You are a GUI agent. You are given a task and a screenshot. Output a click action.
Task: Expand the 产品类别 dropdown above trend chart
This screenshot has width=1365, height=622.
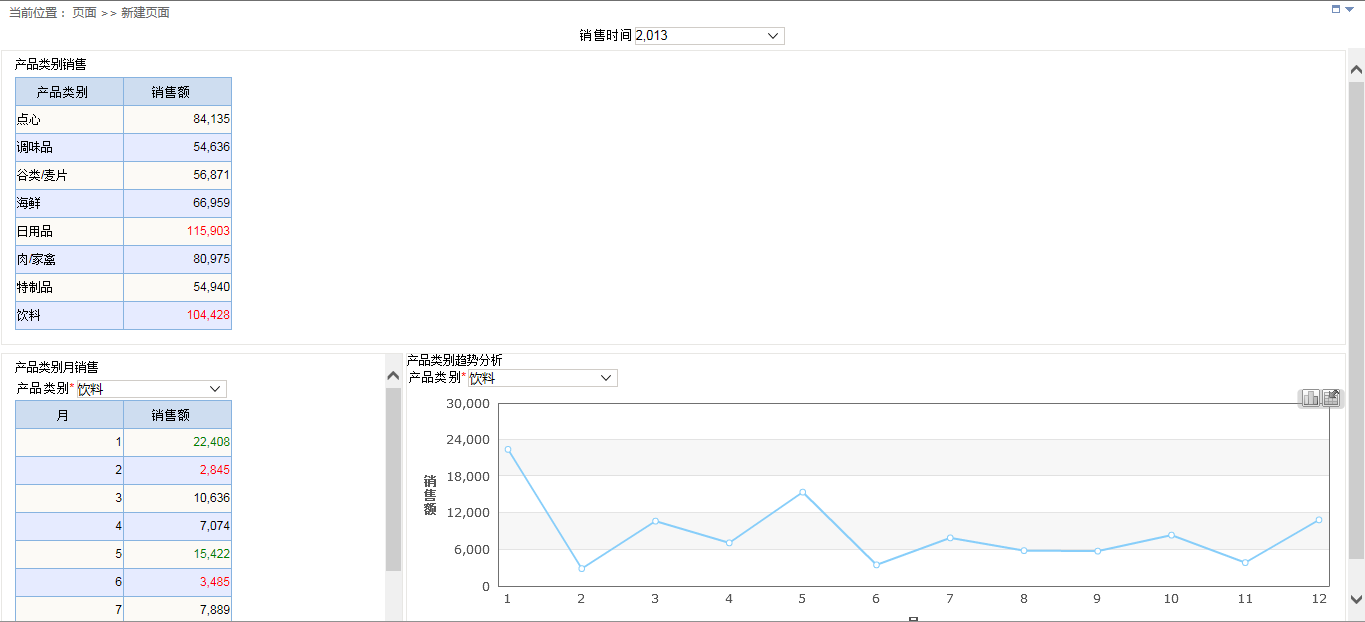click(542, 378)
